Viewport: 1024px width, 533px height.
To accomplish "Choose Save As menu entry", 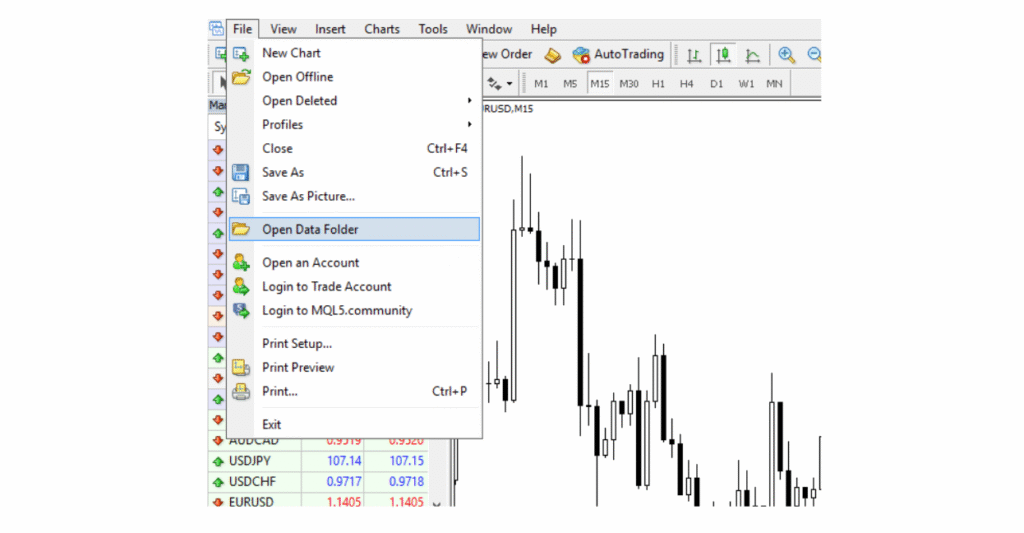I will coord(354,172).
